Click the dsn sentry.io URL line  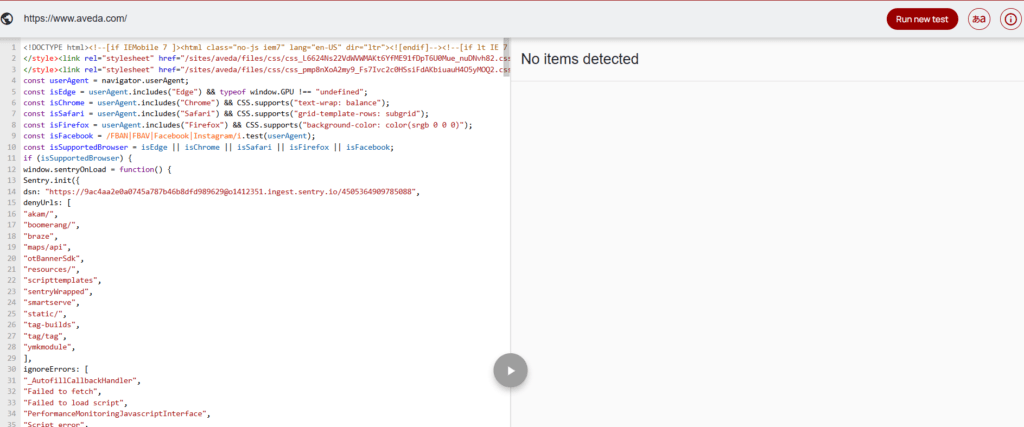221,191
